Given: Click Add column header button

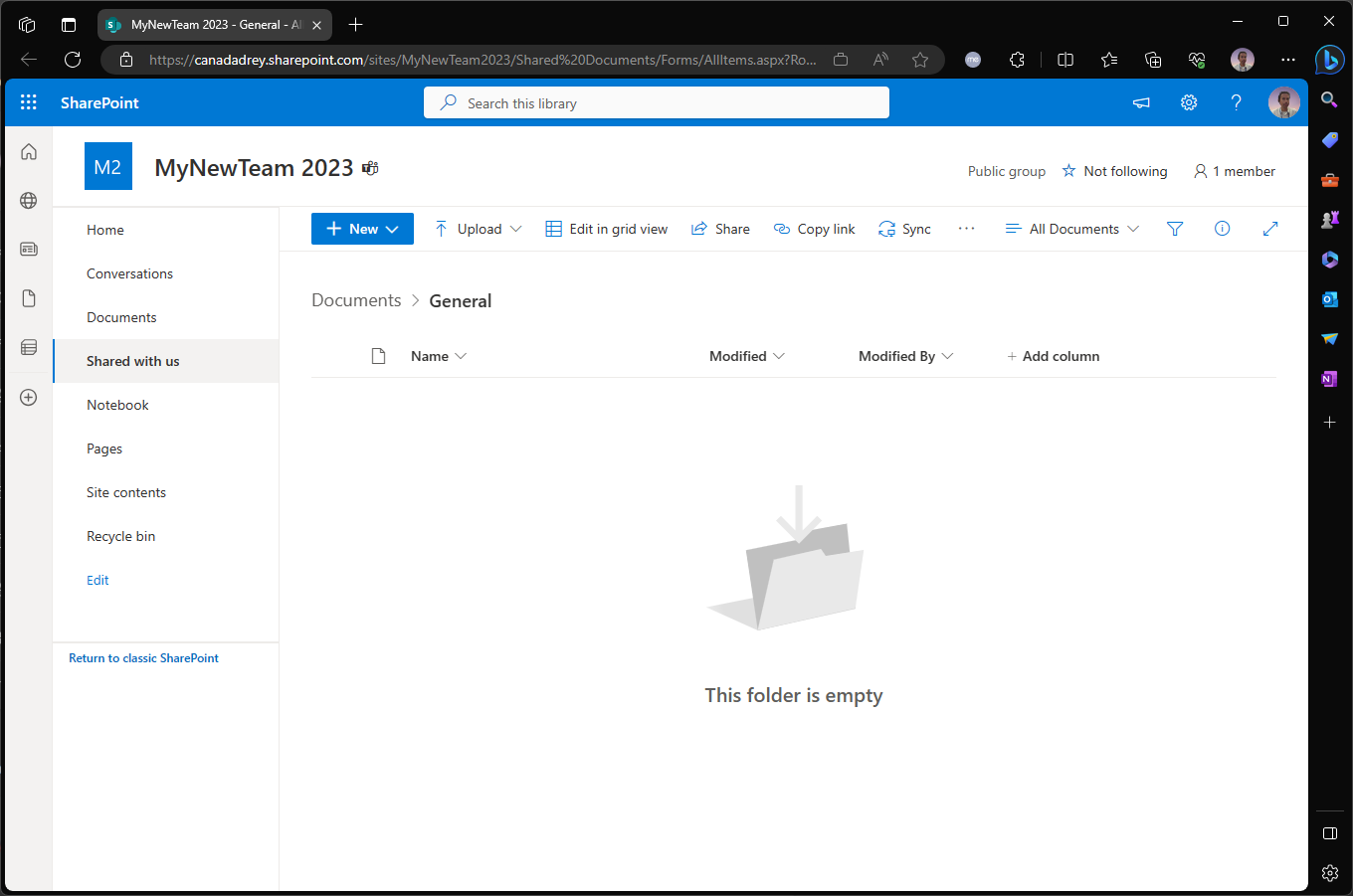Looking at the screenshot, I should 1053,356.
